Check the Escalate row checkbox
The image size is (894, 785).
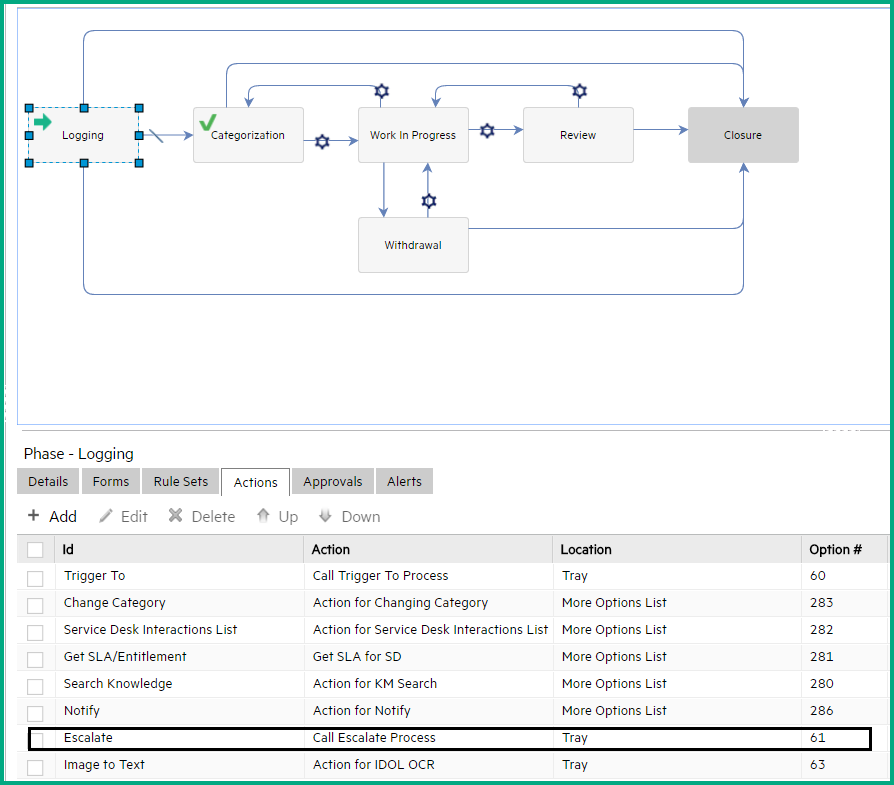(x=37, y=740)
